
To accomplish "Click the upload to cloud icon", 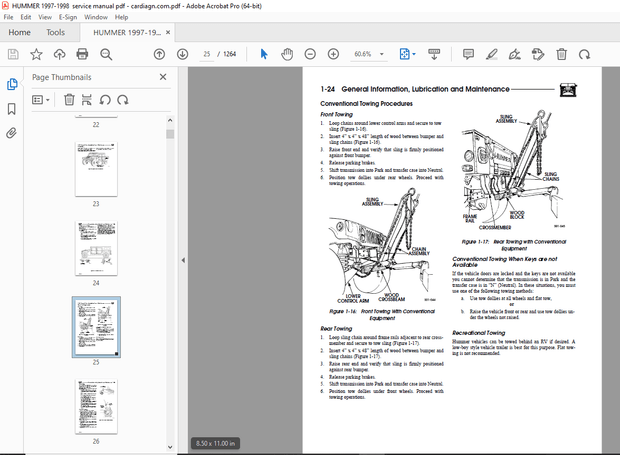I will pyautogui.click(x=59, y=54).
